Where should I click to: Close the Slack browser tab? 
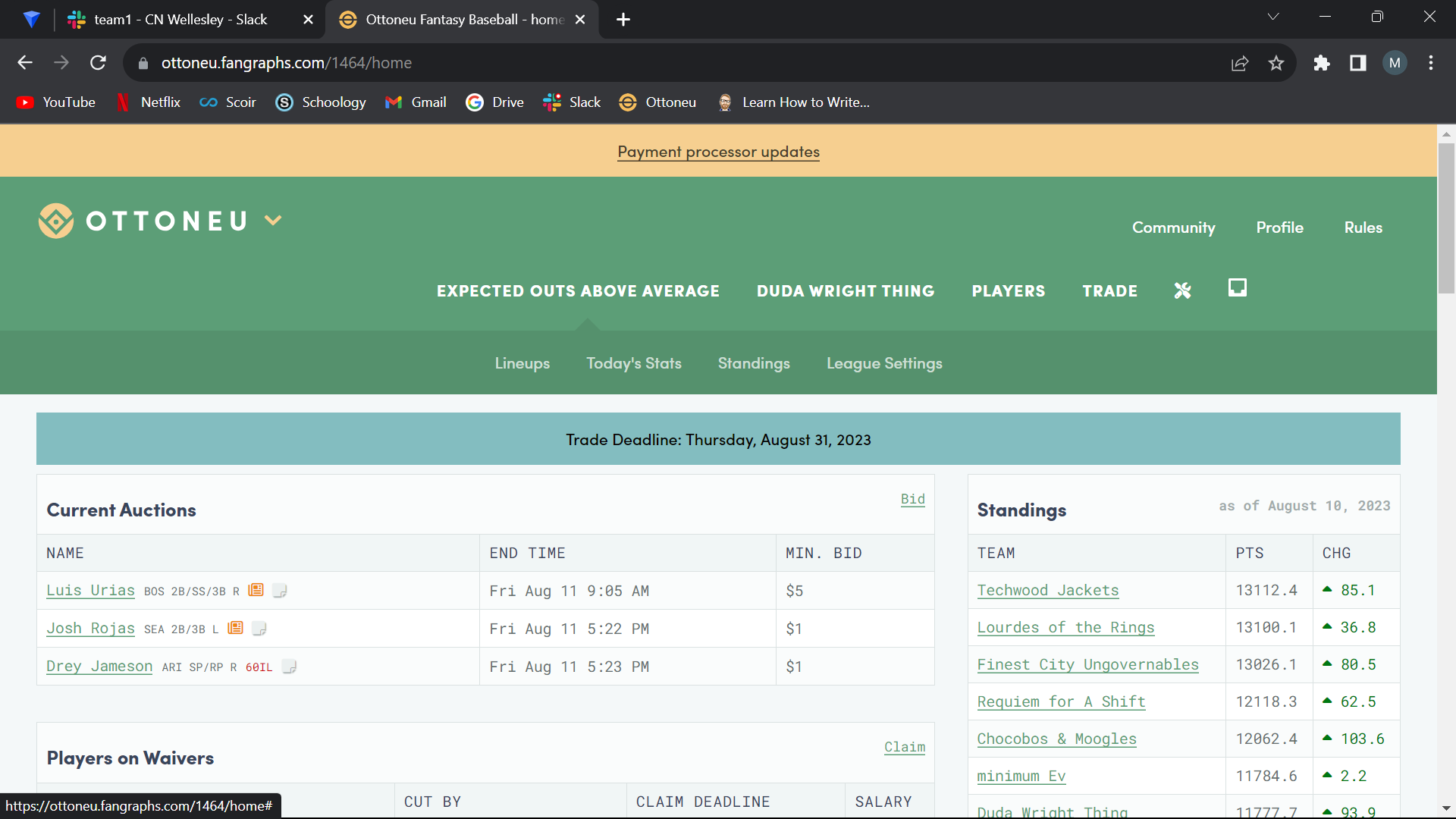point(308,20)
